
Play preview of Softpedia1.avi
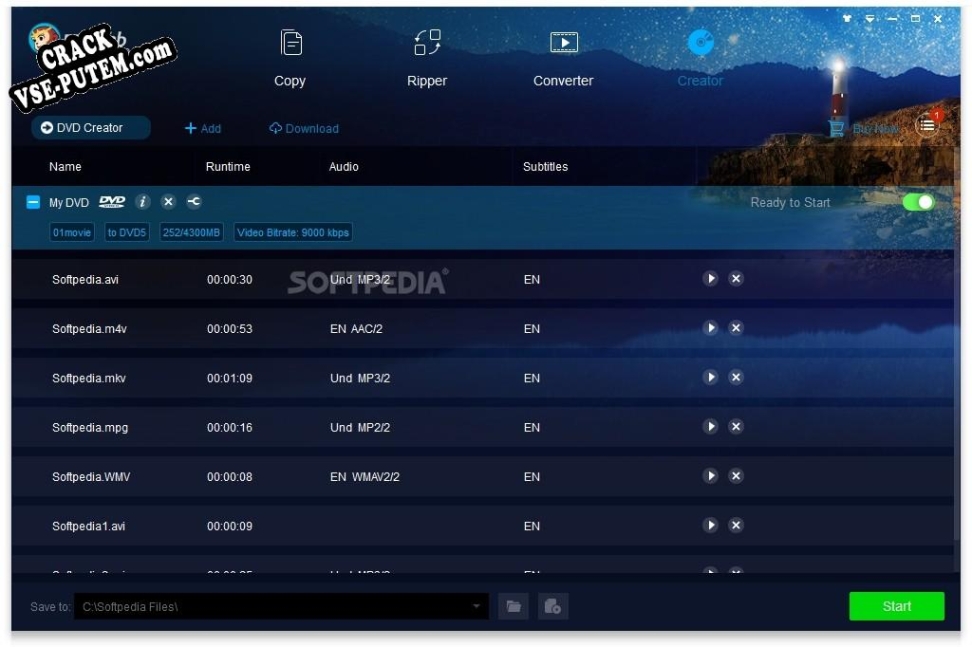[710, 526]
